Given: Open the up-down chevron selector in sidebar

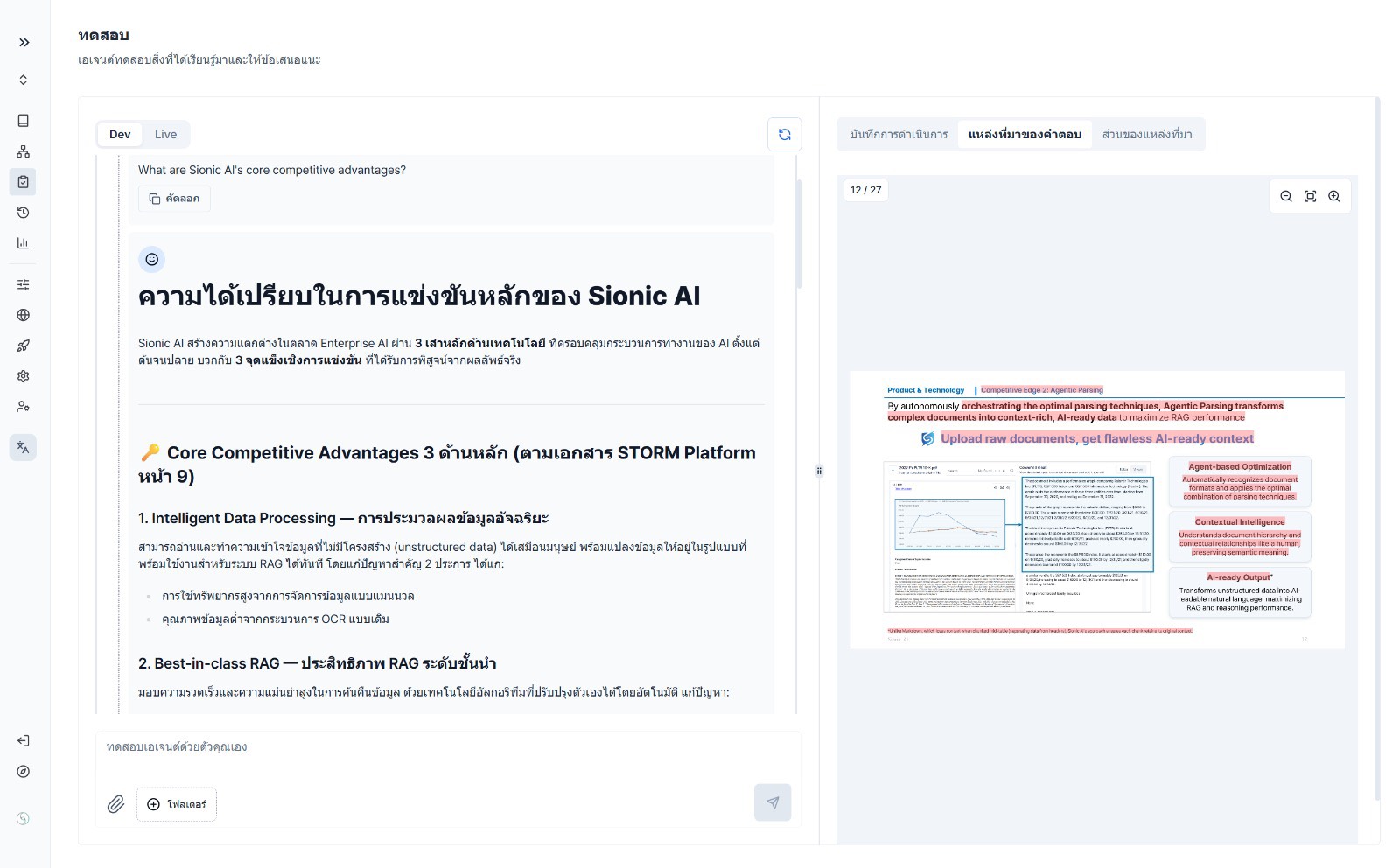Looking at the screenshot, I should [x=24, y=80].
